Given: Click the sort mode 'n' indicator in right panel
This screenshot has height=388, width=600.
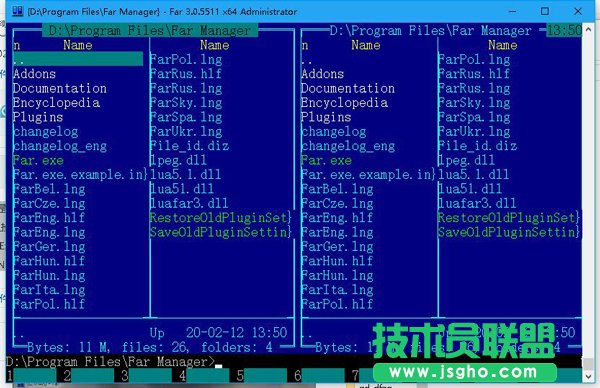Looking at the screenshot, I should pyautogui.click(x=305, y=46).
